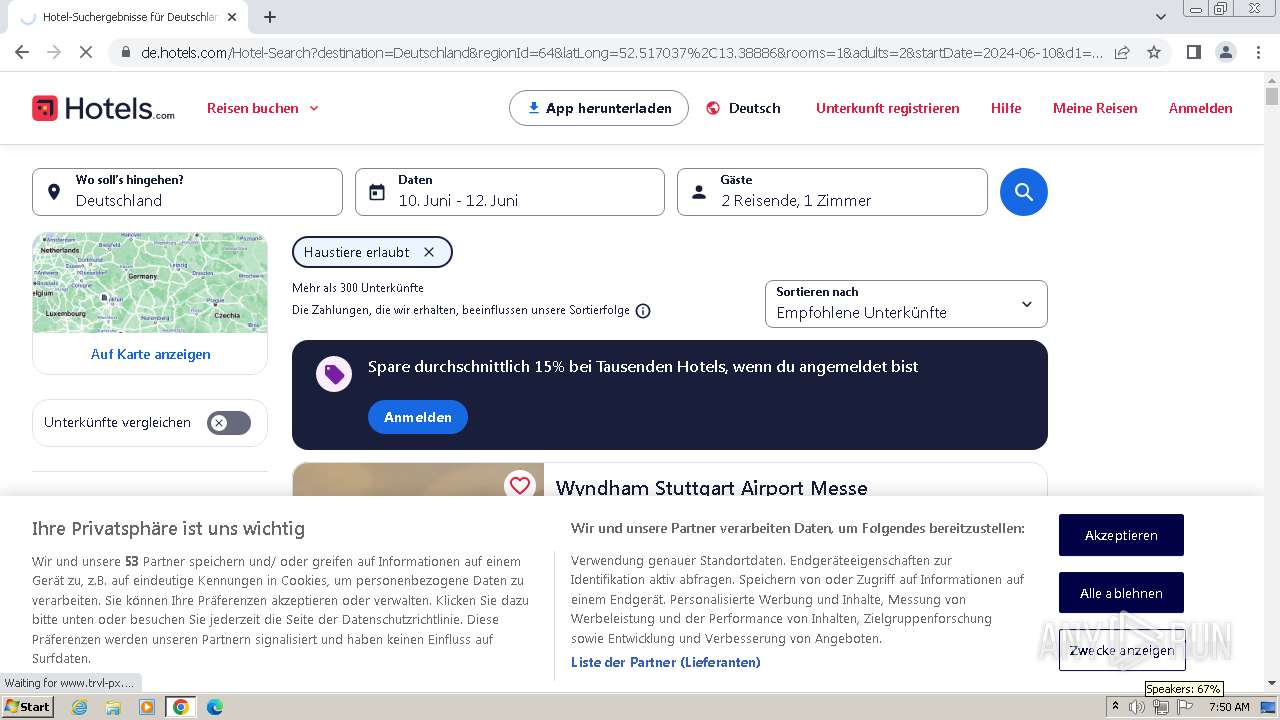Expand the Reisen buchen menu
Screen dimensions: 1280x720
263,108
